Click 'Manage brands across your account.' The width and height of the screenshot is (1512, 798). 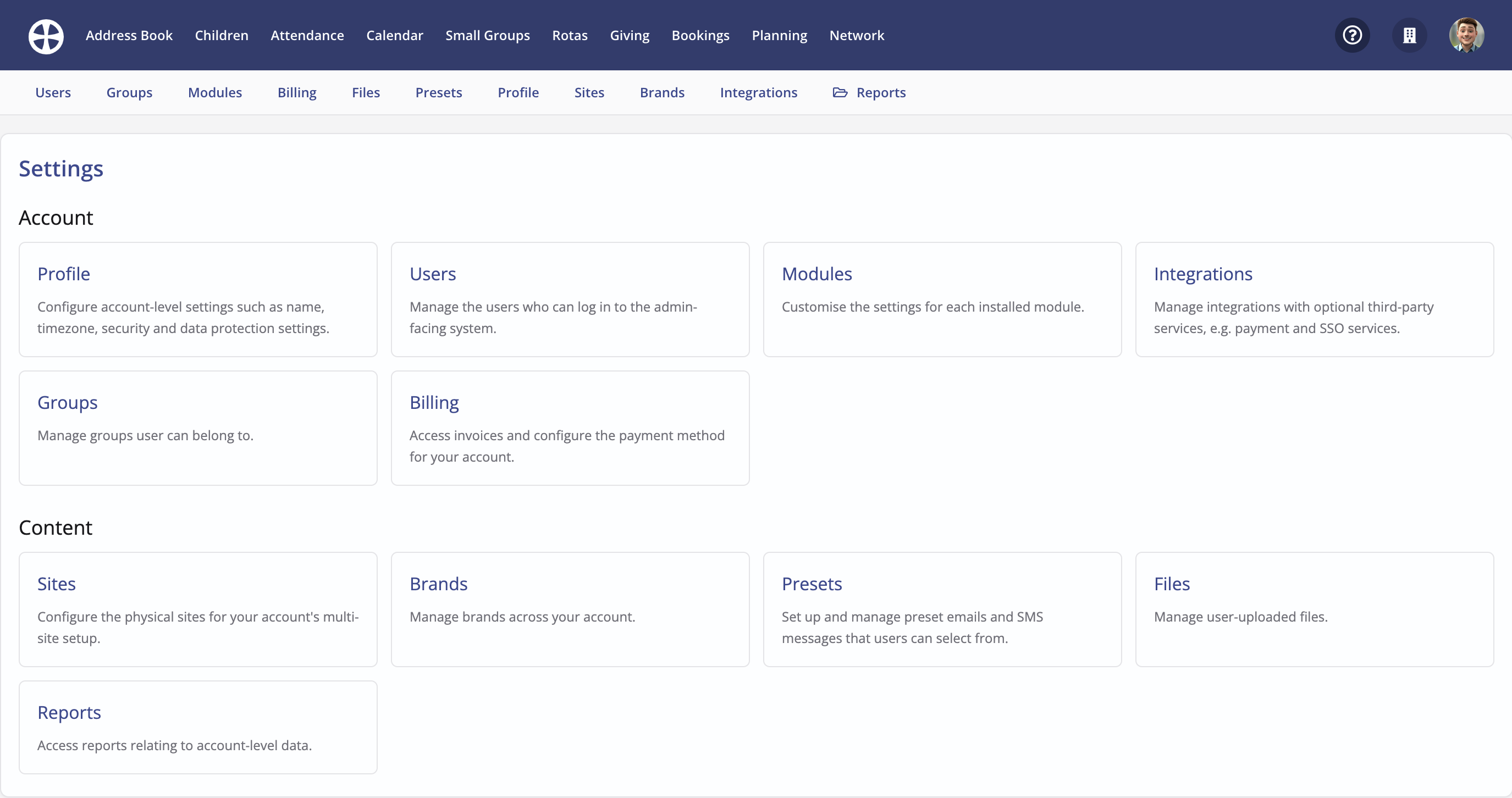522,617
